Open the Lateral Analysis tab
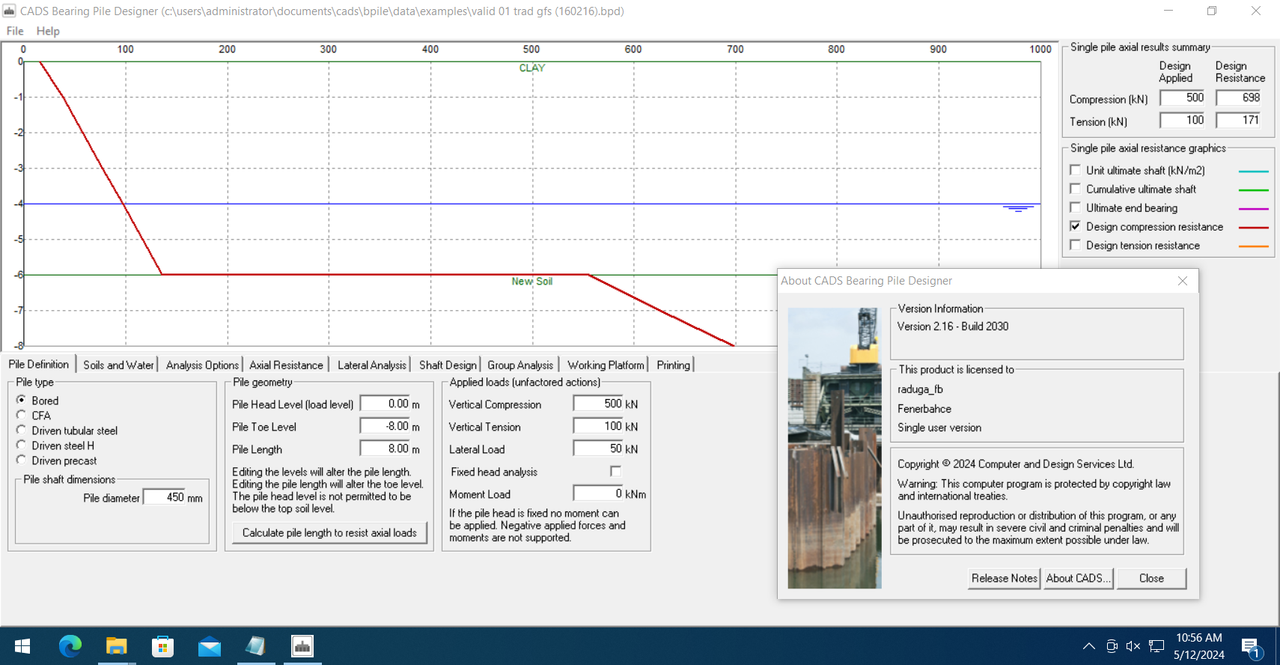This screenshot has height=665, width=1280. click(372, 365)
